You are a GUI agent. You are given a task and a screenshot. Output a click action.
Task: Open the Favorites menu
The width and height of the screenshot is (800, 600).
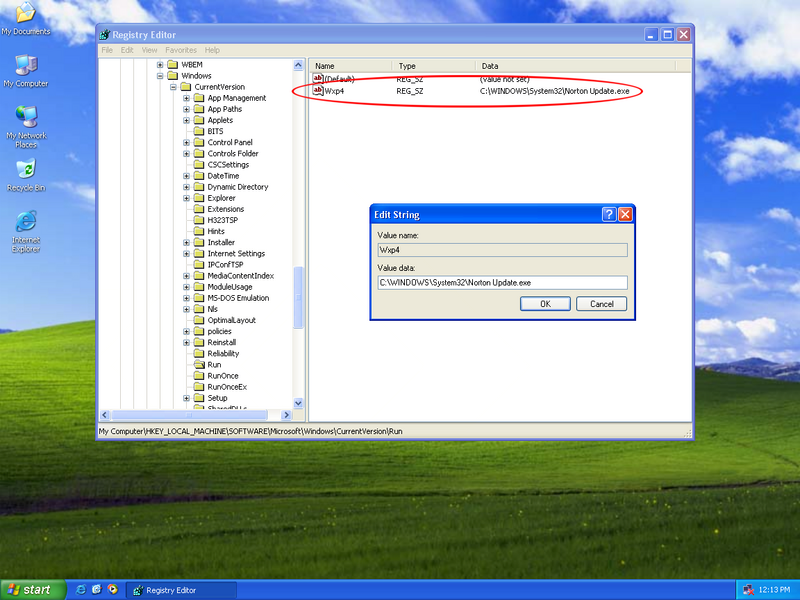click(x=181, y=50)
